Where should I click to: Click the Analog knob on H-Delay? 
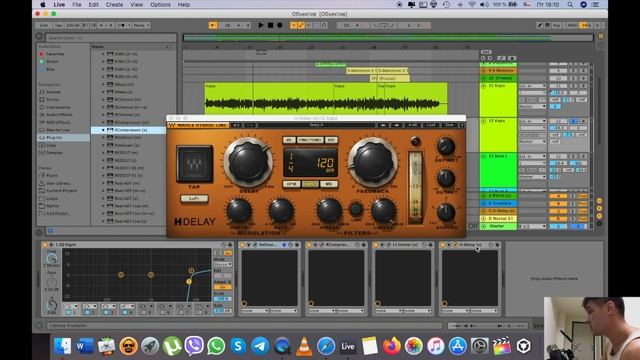[446, 212]
